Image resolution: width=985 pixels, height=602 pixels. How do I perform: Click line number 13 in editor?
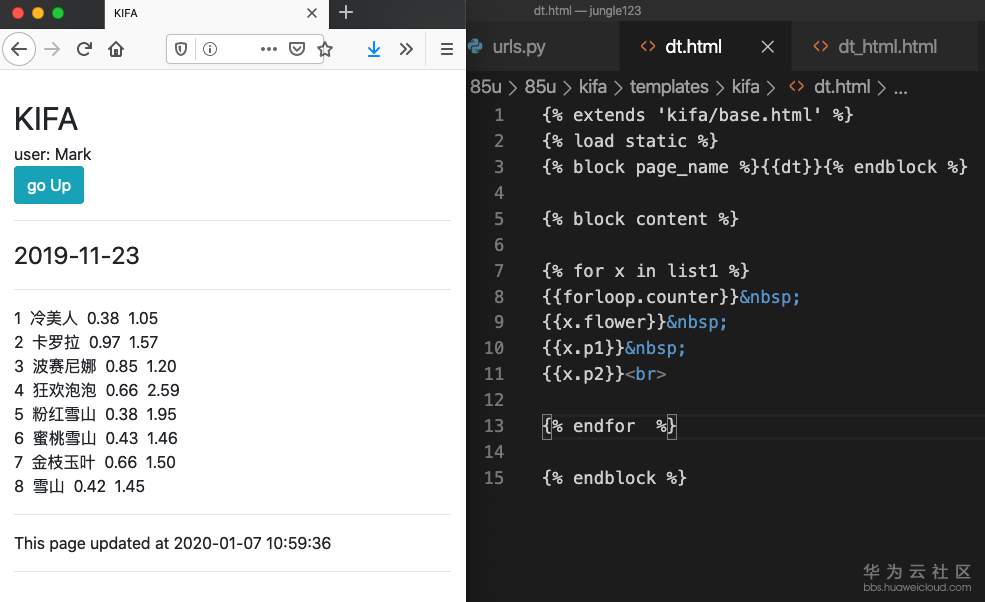click(x=494, y=426)
